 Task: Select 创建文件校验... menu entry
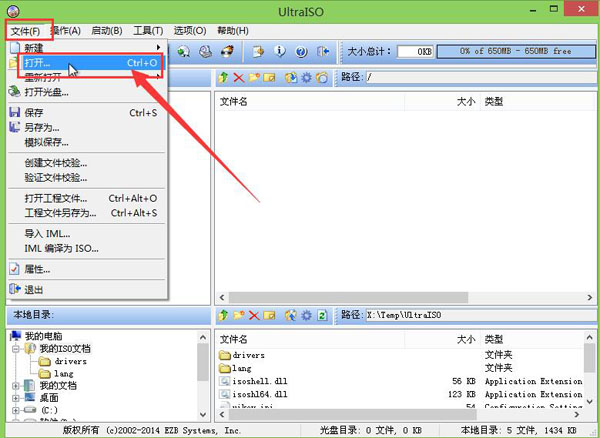click(87, 163)
